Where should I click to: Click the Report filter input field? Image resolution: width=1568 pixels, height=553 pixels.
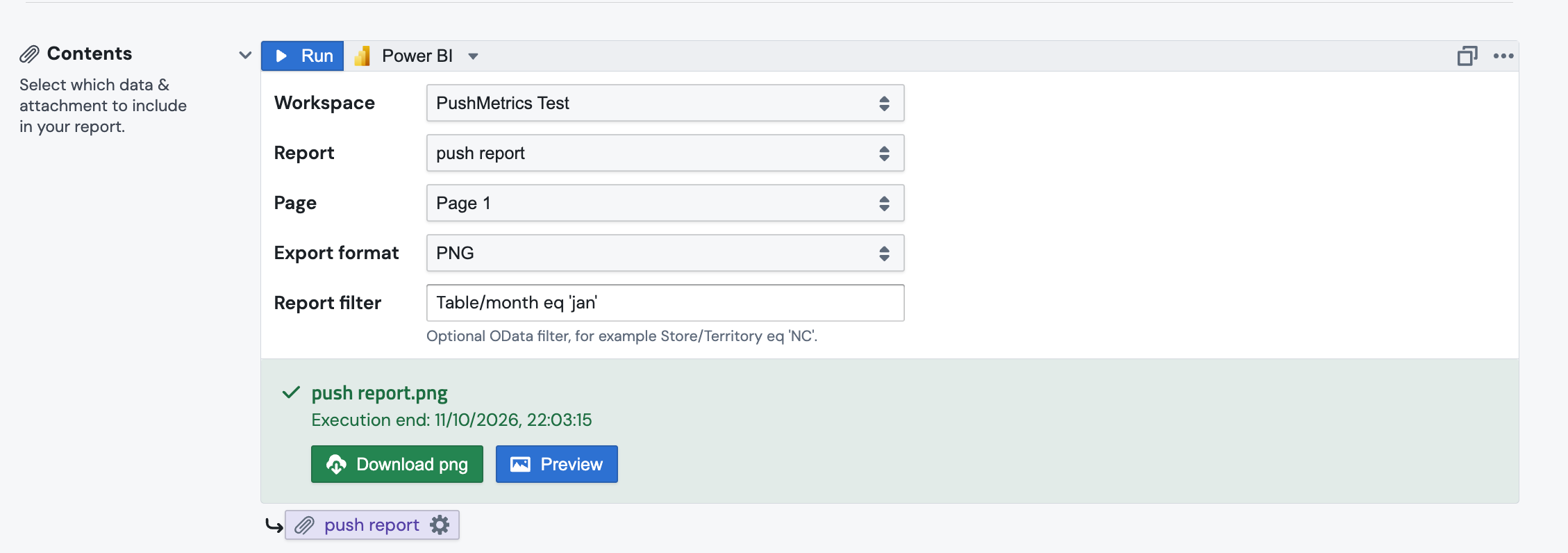tap(665, 303)
